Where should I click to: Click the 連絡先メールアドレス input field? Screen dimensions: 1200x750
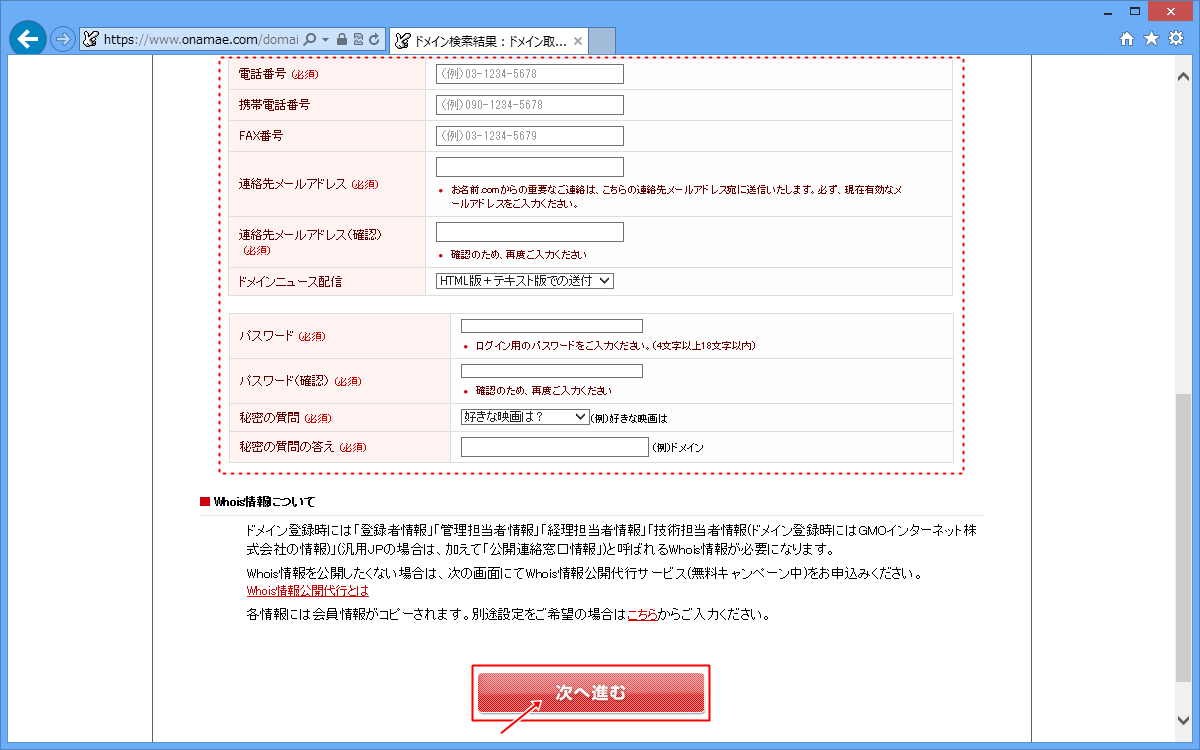coord(529,166)
